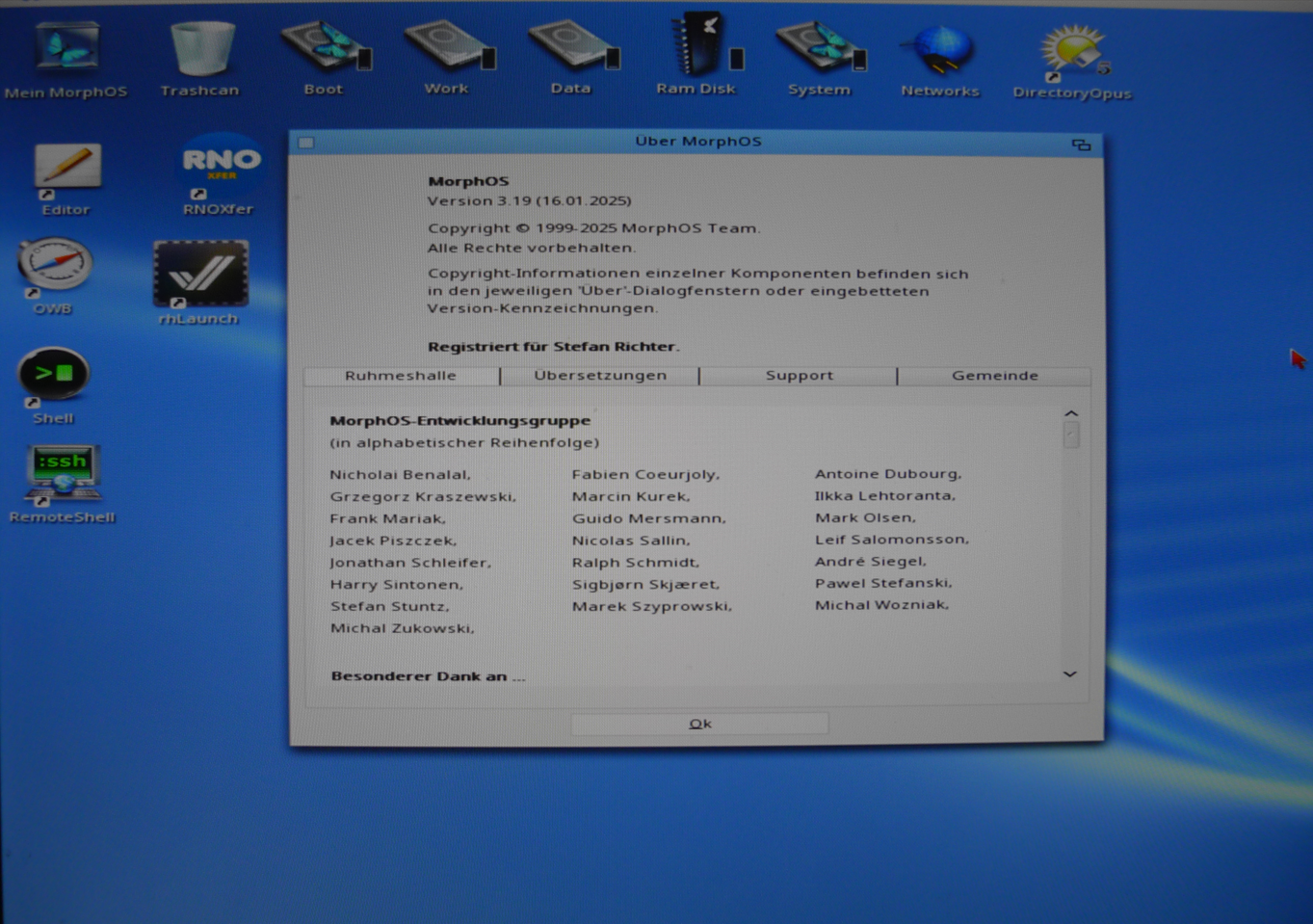The width and height of the screenshot is (1313, 924).
Task: Click the name Pawel Stefanski
Action: (x=883, y=583)
